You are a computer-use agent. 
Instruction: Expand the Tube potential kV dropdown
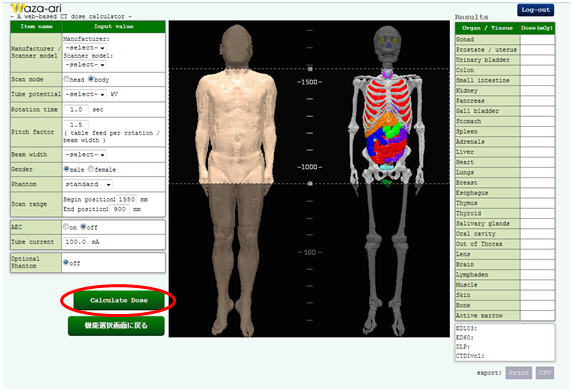coord(85,94)
